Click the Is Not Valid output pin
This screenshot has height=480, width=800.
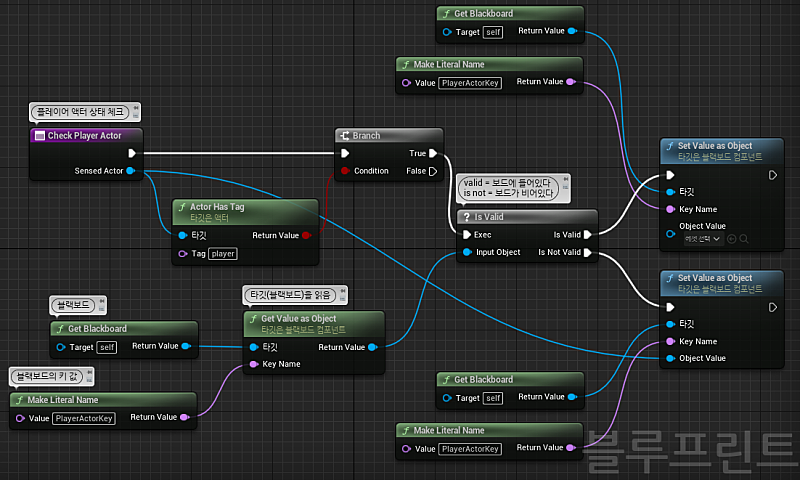[x=588, y=252]
